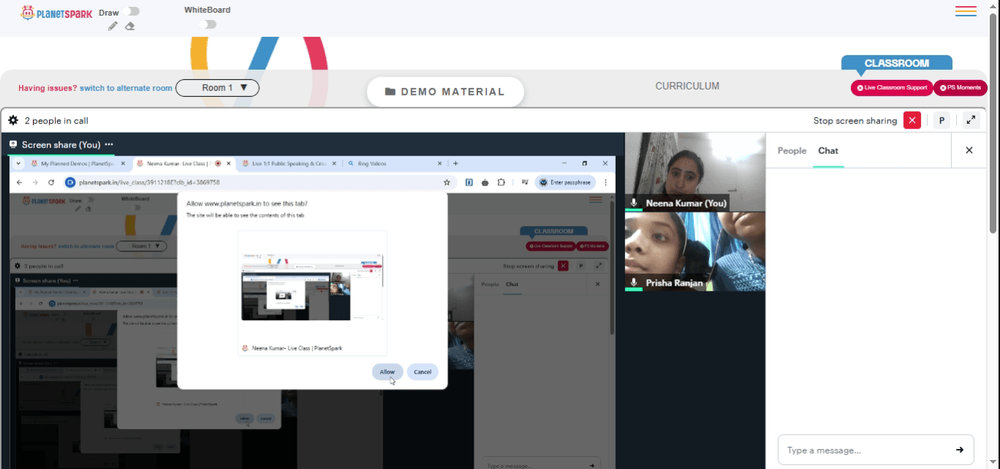Open DEMO MATERIAL
Viewport: 1000px width, 469px height.
(445, 92)
